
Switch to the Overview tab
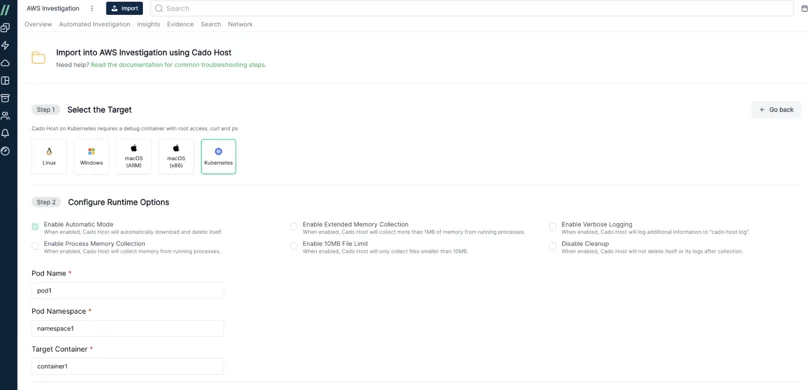[x=38, y=24]
